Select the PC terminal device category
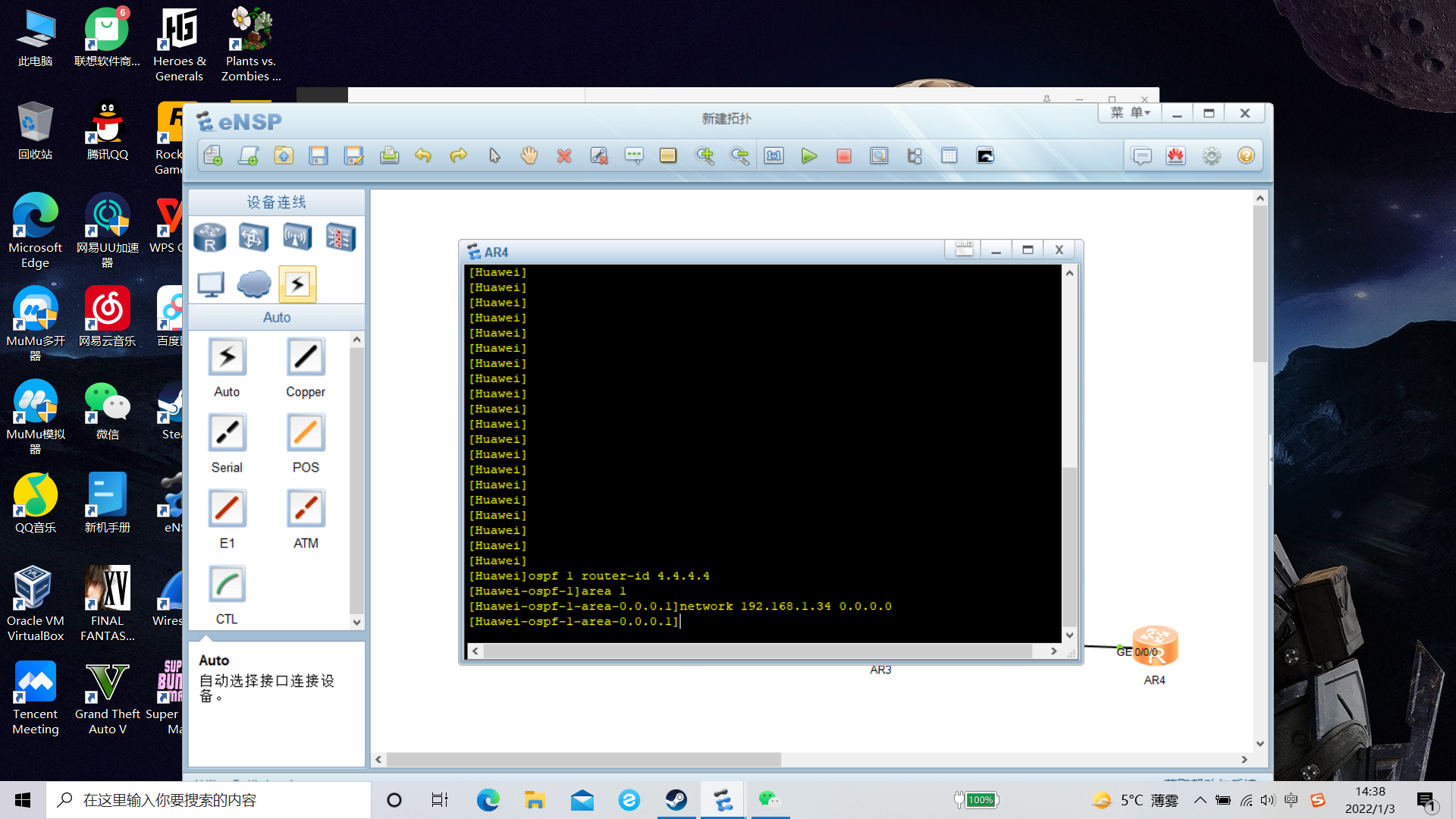This screenshot has height=819, width=1456. [x=210, y=284]
